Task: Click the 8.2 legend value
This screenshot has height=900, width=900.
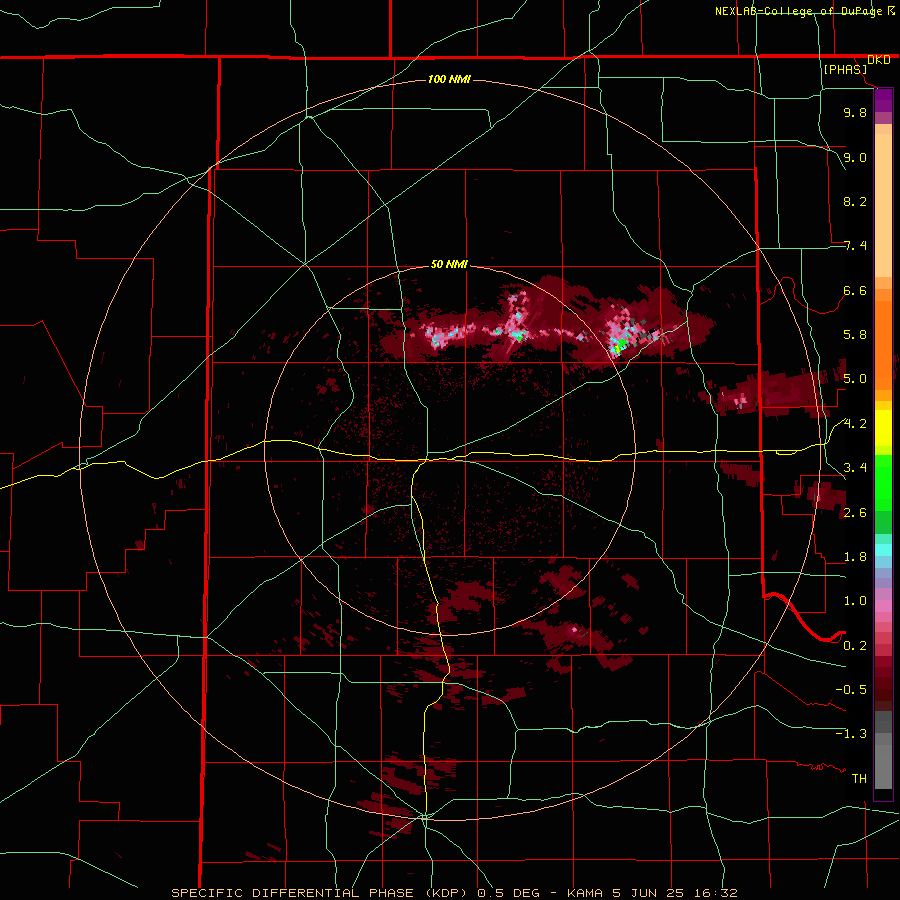Action: pos(855,201)
